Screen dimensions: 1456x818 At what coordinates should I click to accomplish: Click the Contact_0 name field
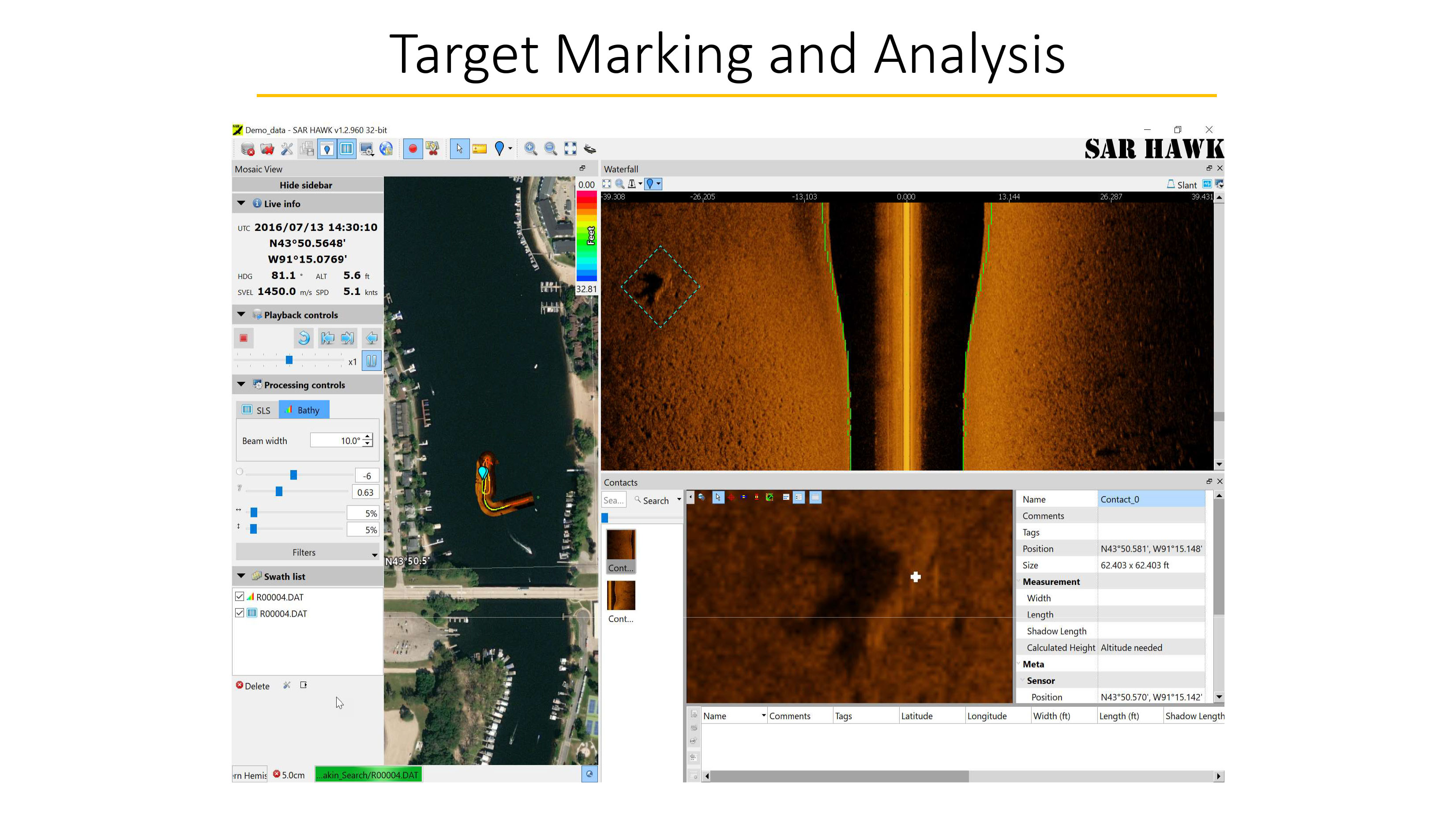click(x=1151, y=499)
